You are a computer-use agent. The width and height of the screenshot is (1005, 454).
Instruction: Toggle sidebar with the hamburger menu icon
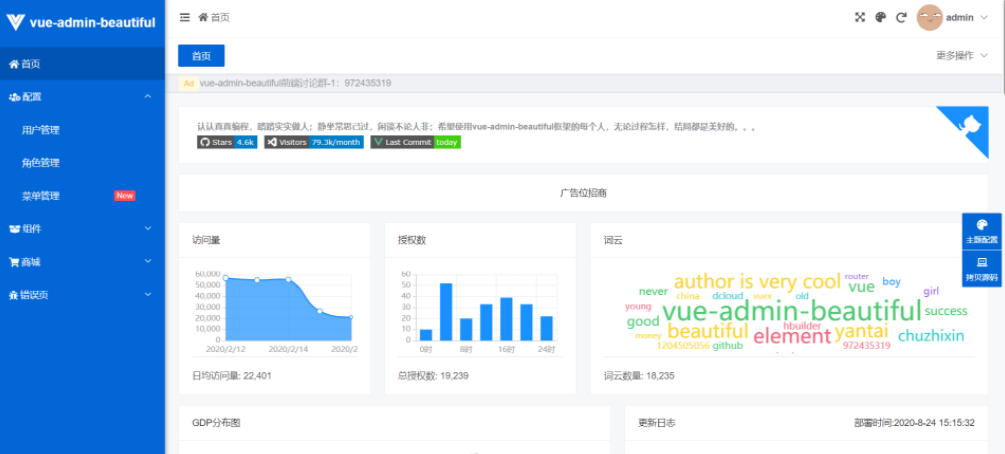point(185,17)
